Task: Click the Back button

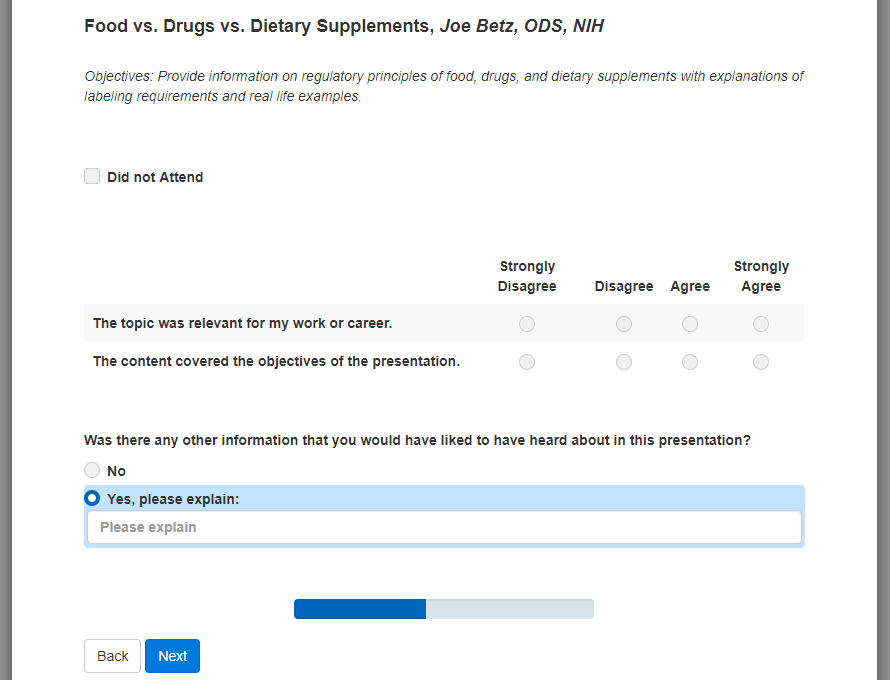Action: [x=112, y=656]
